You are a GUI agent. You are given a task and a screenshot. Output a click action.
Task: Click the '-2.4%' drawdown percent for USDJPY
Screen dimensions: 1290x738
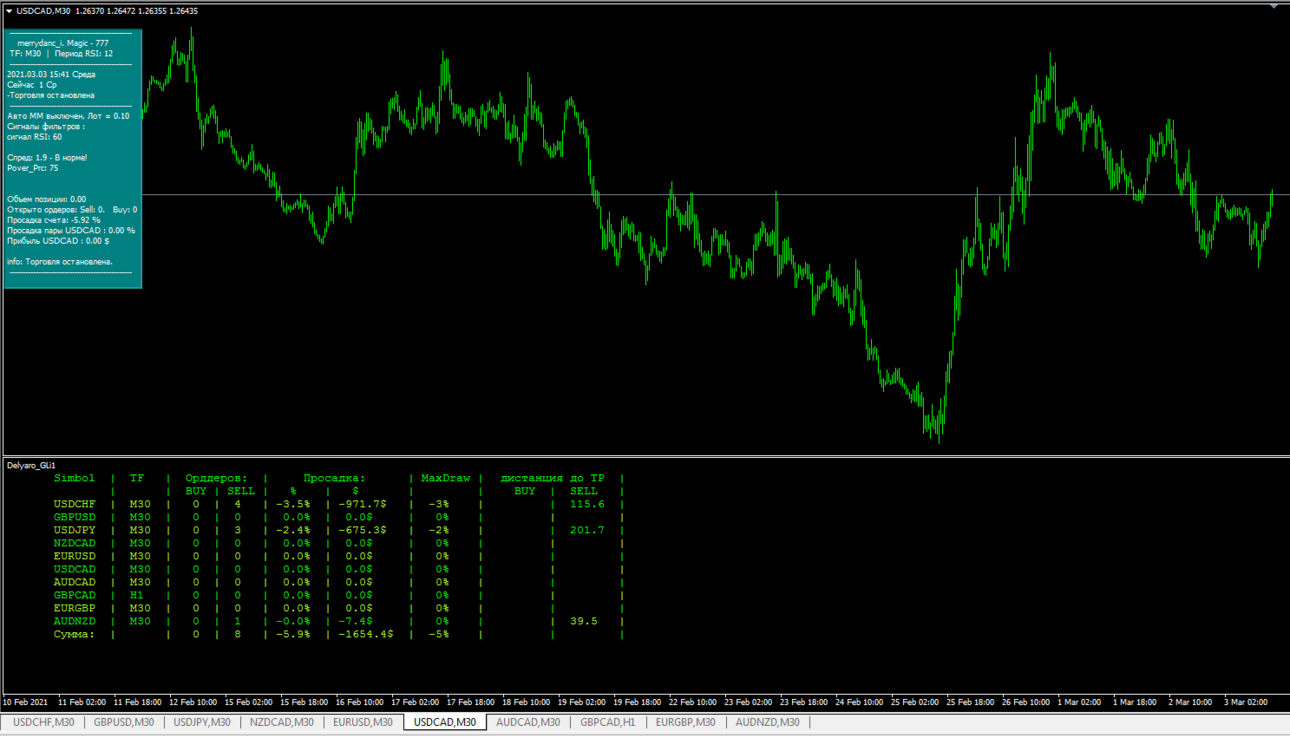click(x=294, y=530)
